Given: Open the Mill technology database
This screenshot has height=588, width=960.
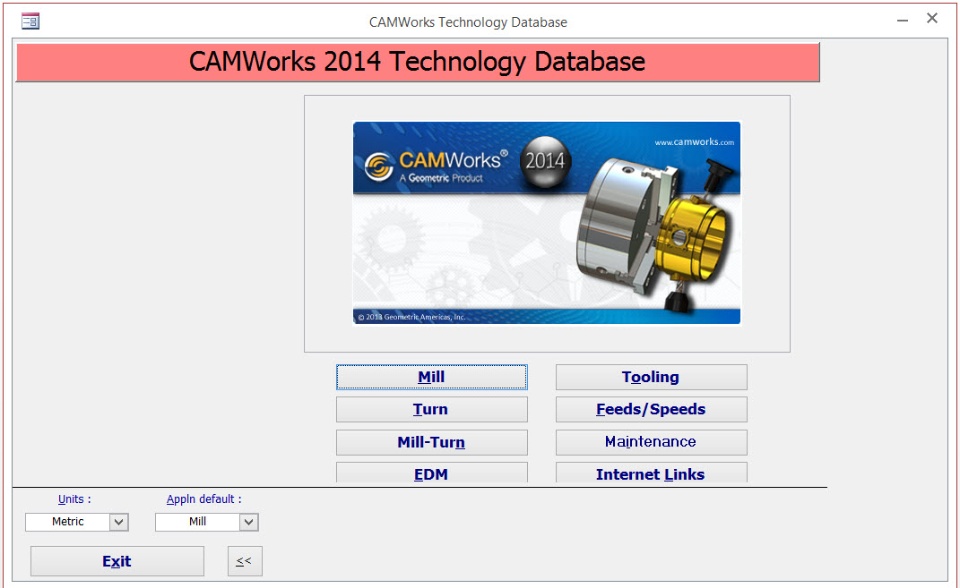Looking at the screenshot, I should coord(431,377).
